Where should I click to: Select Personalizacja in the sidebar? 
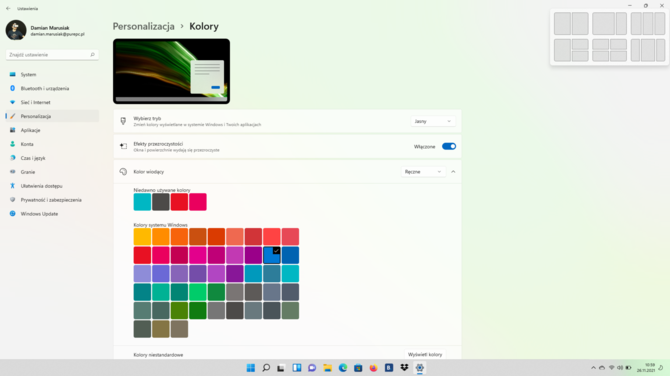52,116
